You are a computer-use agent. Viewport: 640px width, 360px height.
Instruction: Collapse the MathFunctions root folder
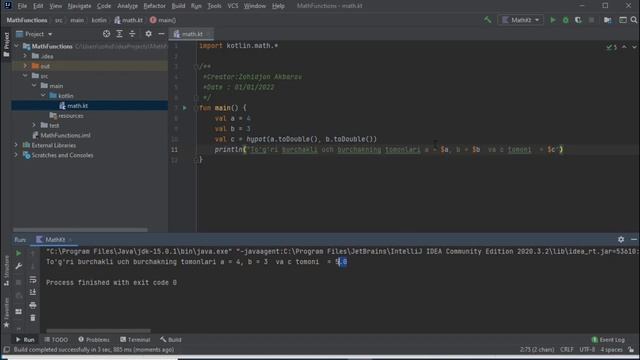(x=16, y=46)
